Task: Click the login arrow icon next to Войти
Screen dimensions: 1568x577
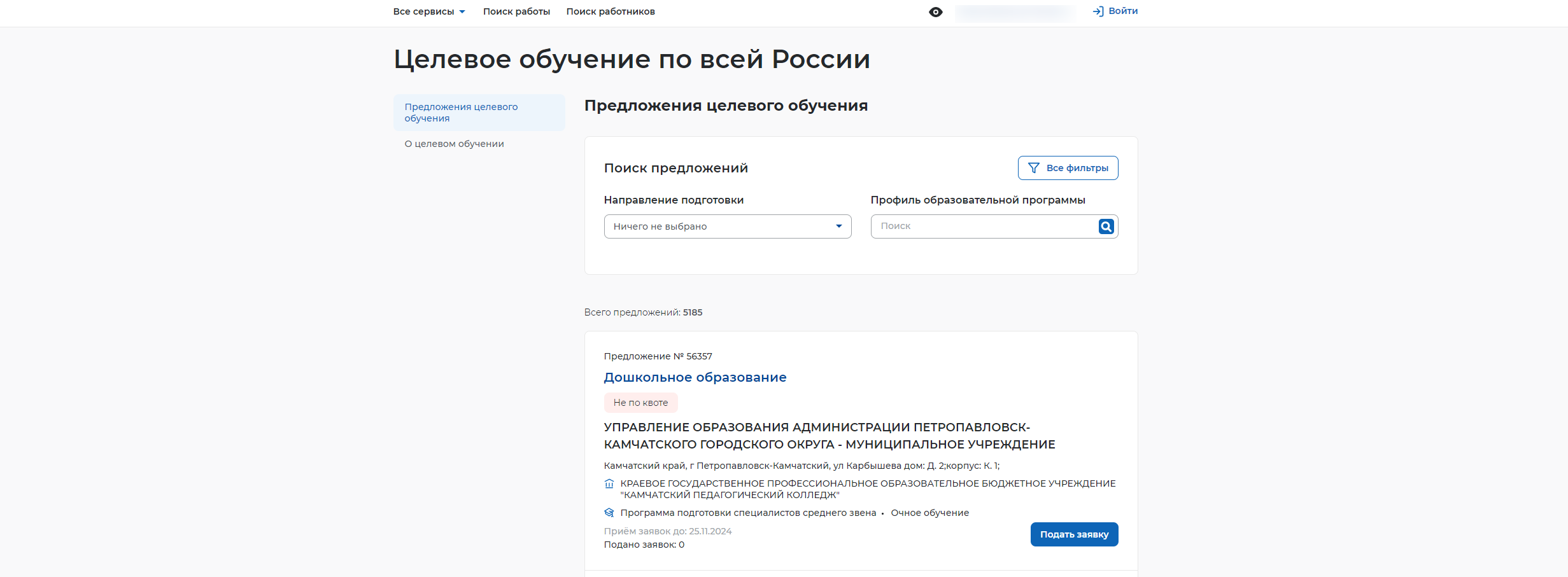Action: coord(1098,11)
